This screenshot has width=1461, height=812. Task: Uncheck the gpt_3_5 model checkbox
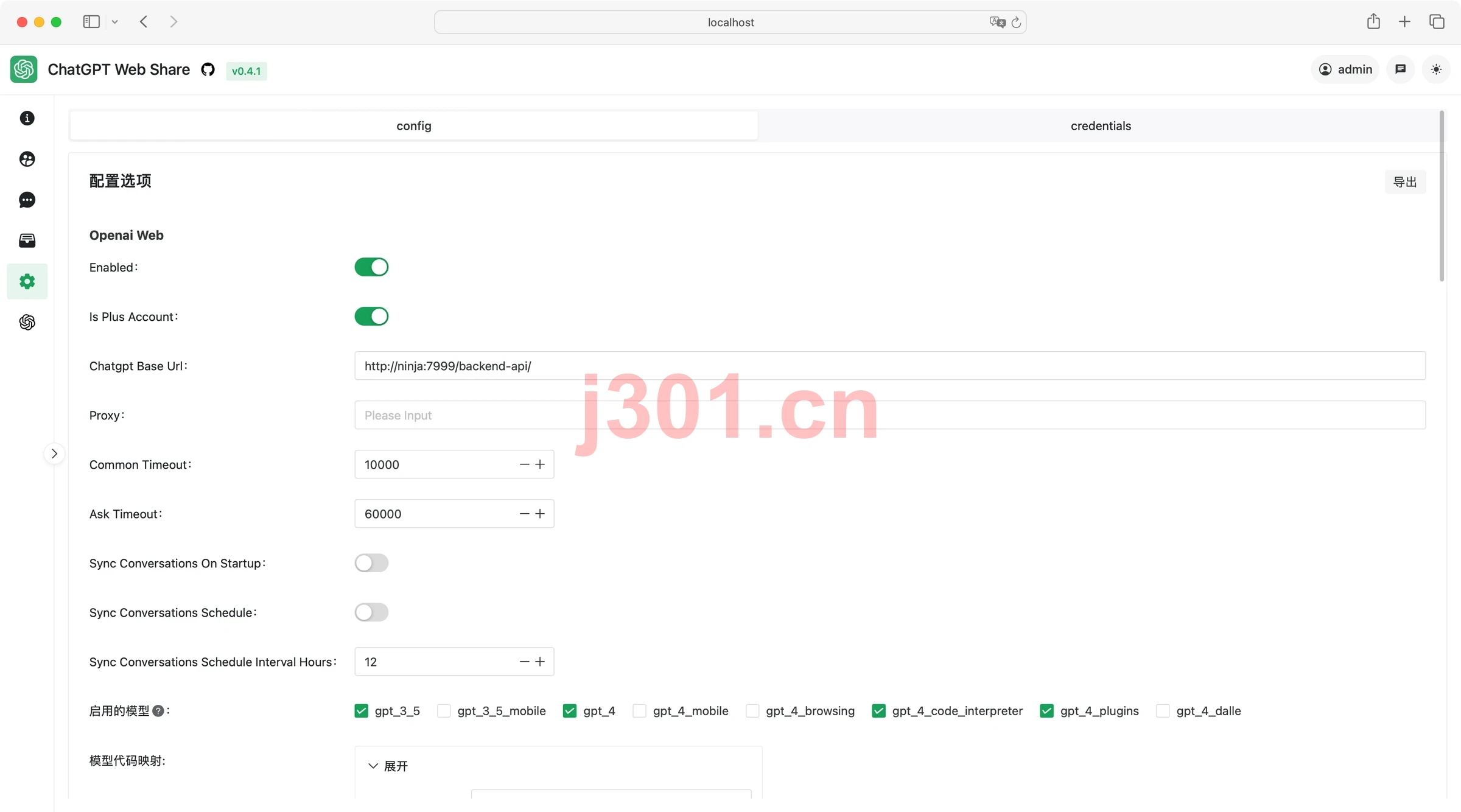(362, 711)
